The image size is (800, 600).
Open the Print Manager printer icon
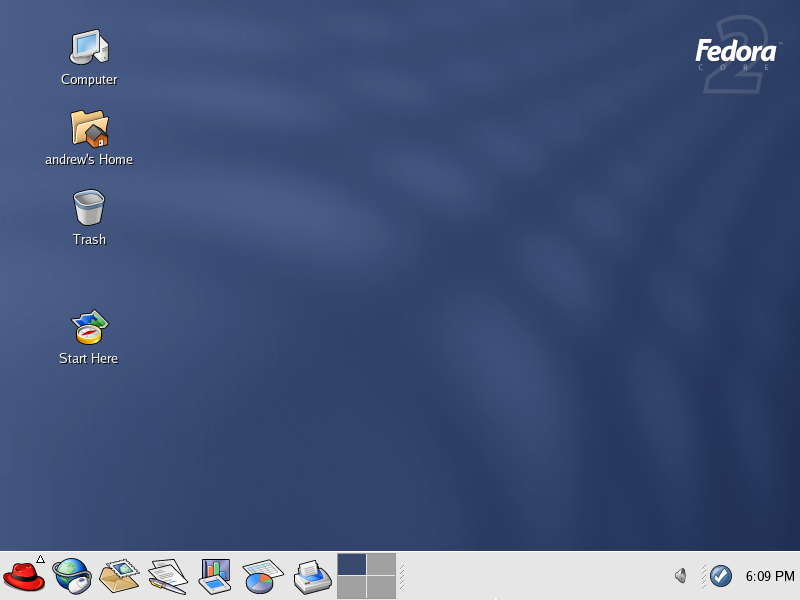pyautogui.click(x=312, y=576)
